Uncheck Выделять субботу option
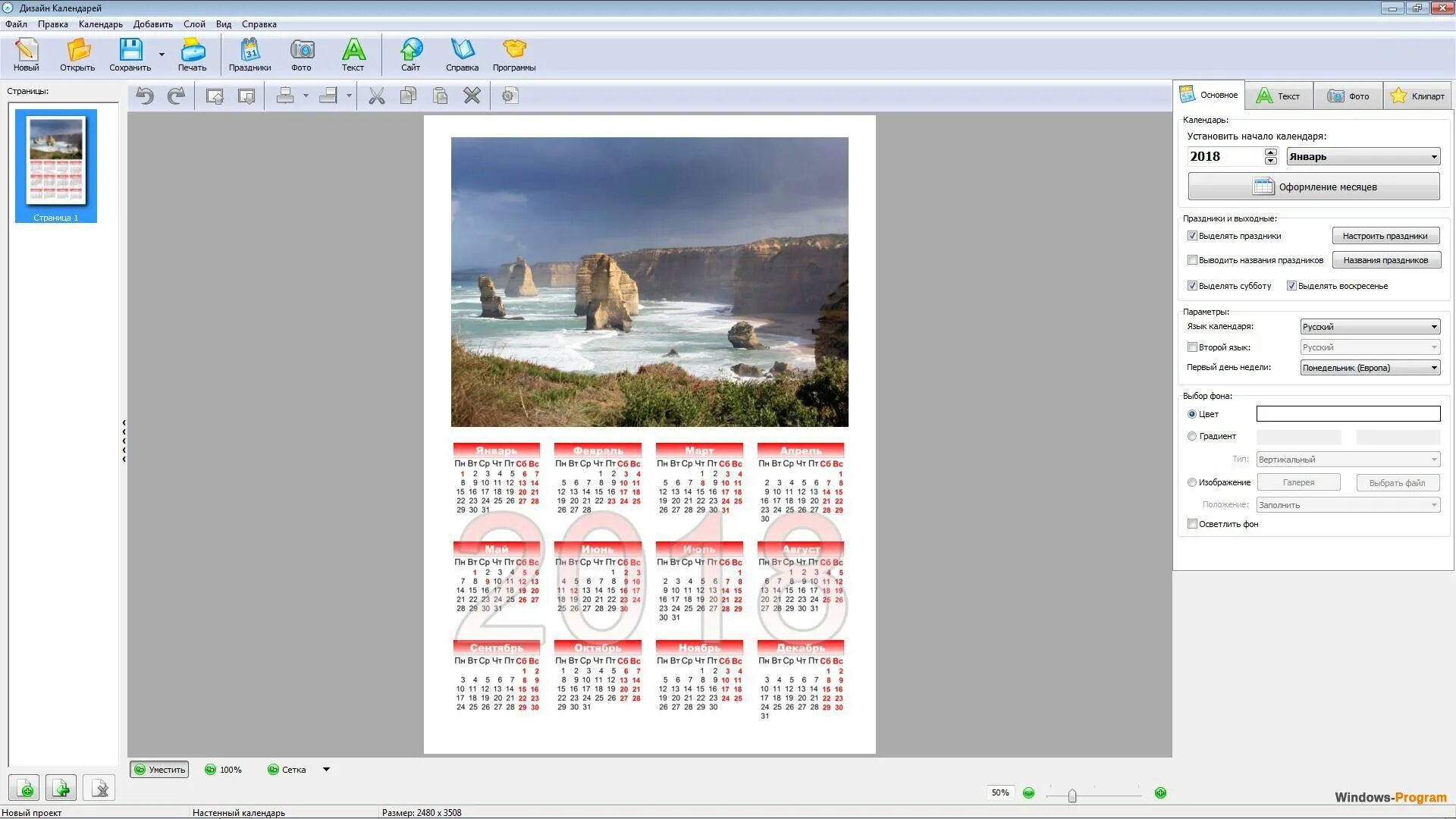Image resolution: width=1456 pixels, height=819 pixels. (x=1192, y=286)
